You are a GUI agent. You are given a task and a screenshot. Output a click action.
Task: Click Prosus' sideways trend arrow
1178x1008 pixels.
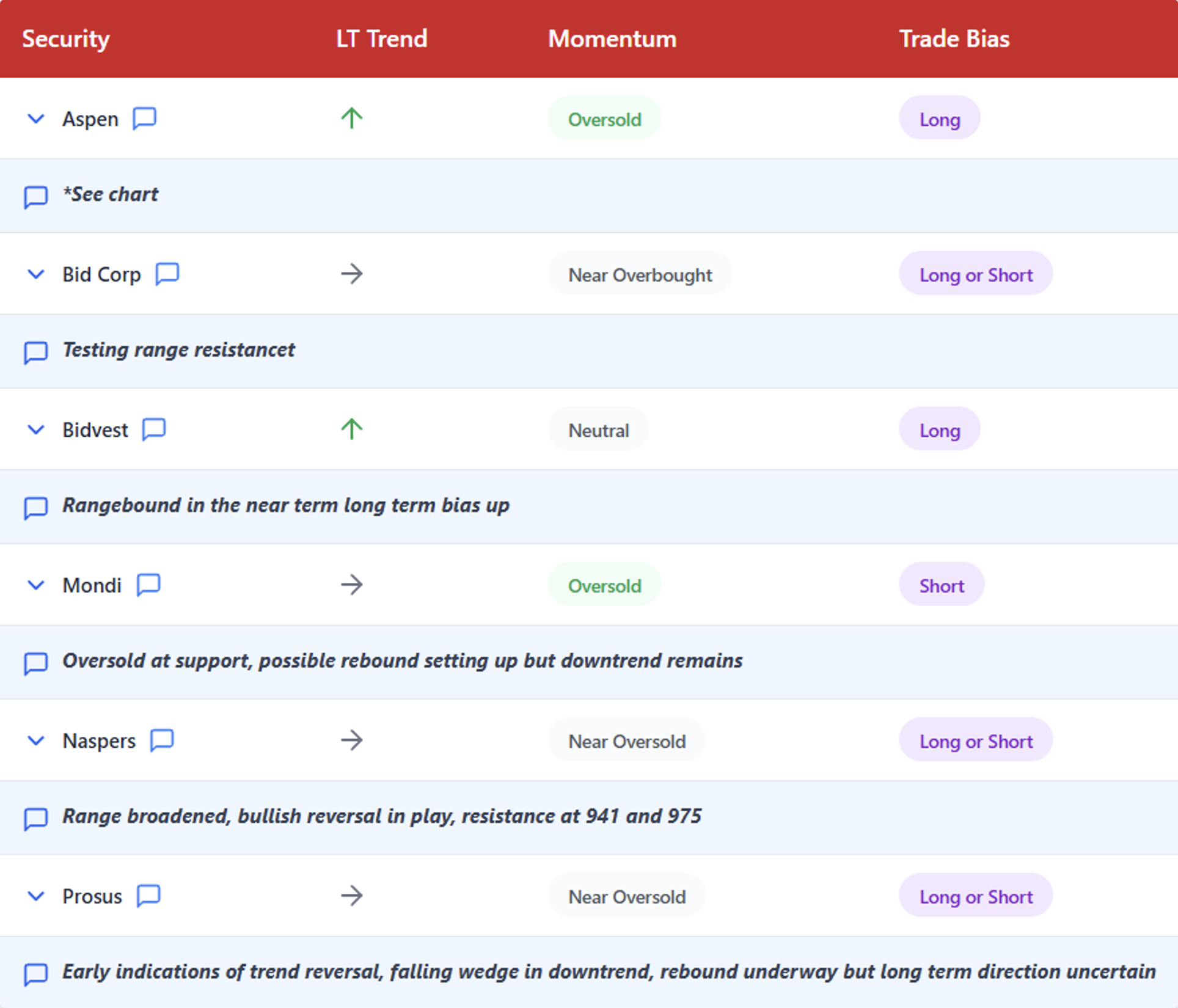352,896
